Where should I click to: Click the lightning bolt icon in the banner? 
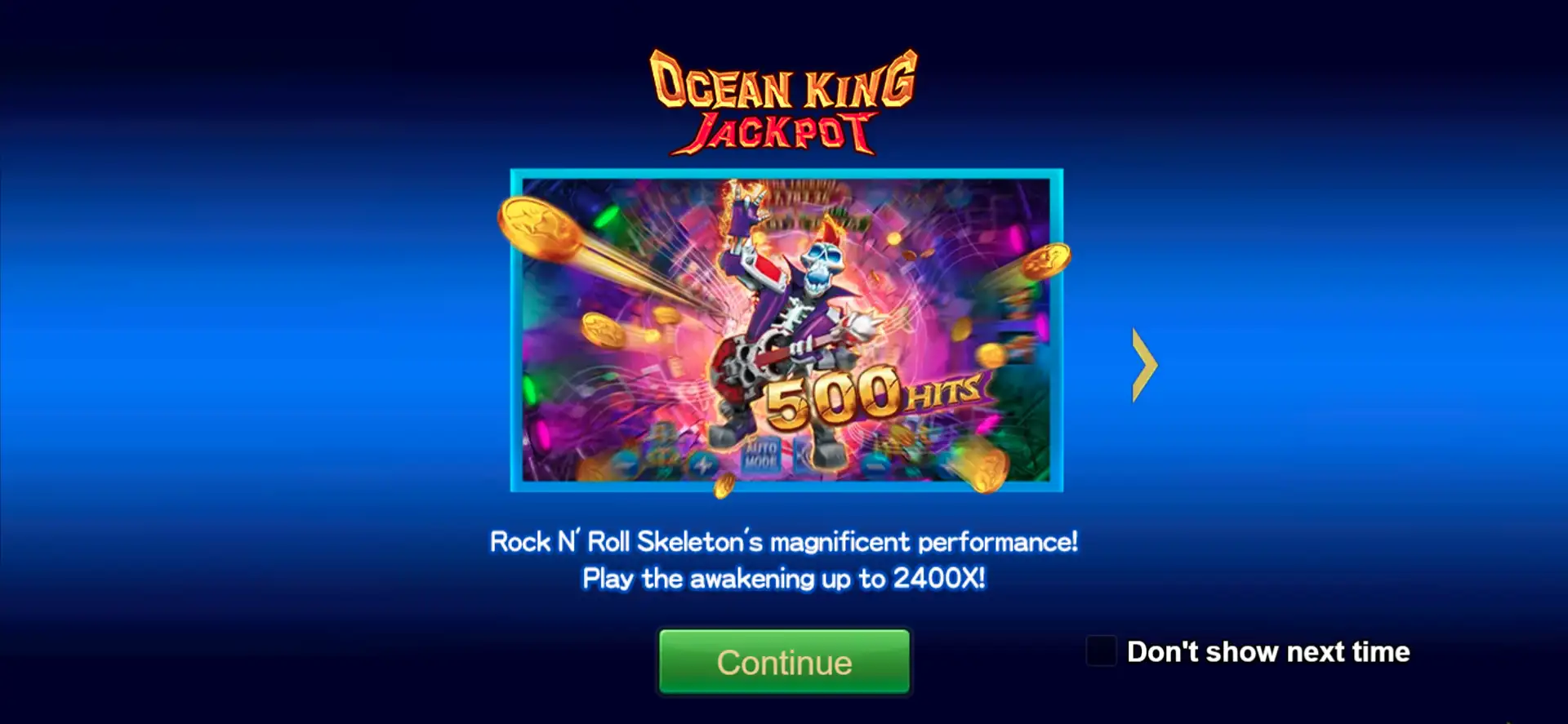pos(702,465)
